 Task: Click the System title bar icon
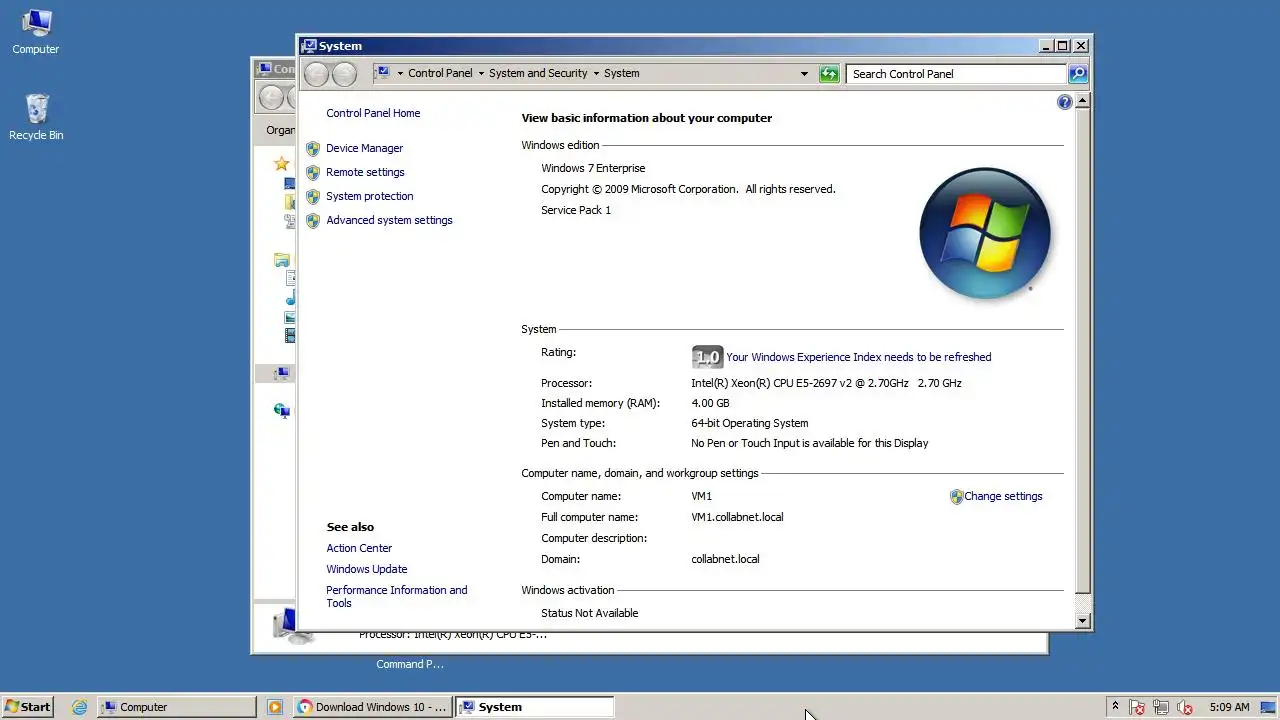[309, 46]
